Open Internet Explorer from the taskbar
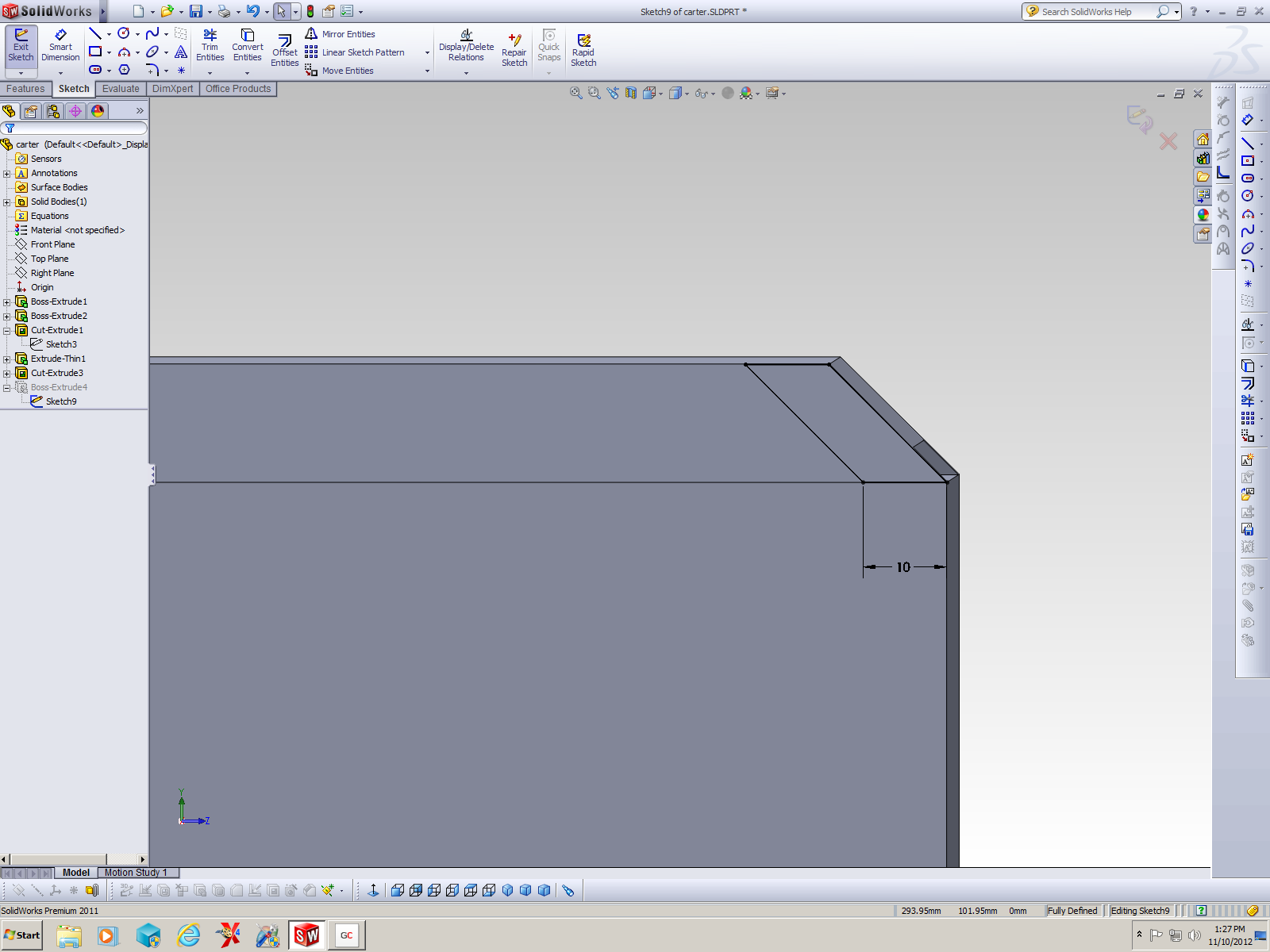The height and width of the screenshot is (952, 1270). coord(188,936)
